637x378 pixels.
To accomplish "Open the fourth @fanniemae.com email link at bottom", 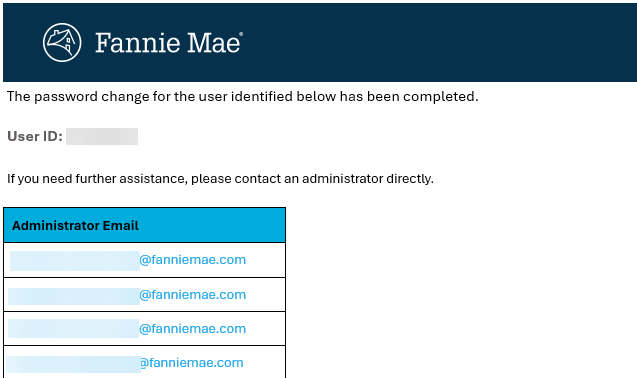I will click(x=192, y=363).
